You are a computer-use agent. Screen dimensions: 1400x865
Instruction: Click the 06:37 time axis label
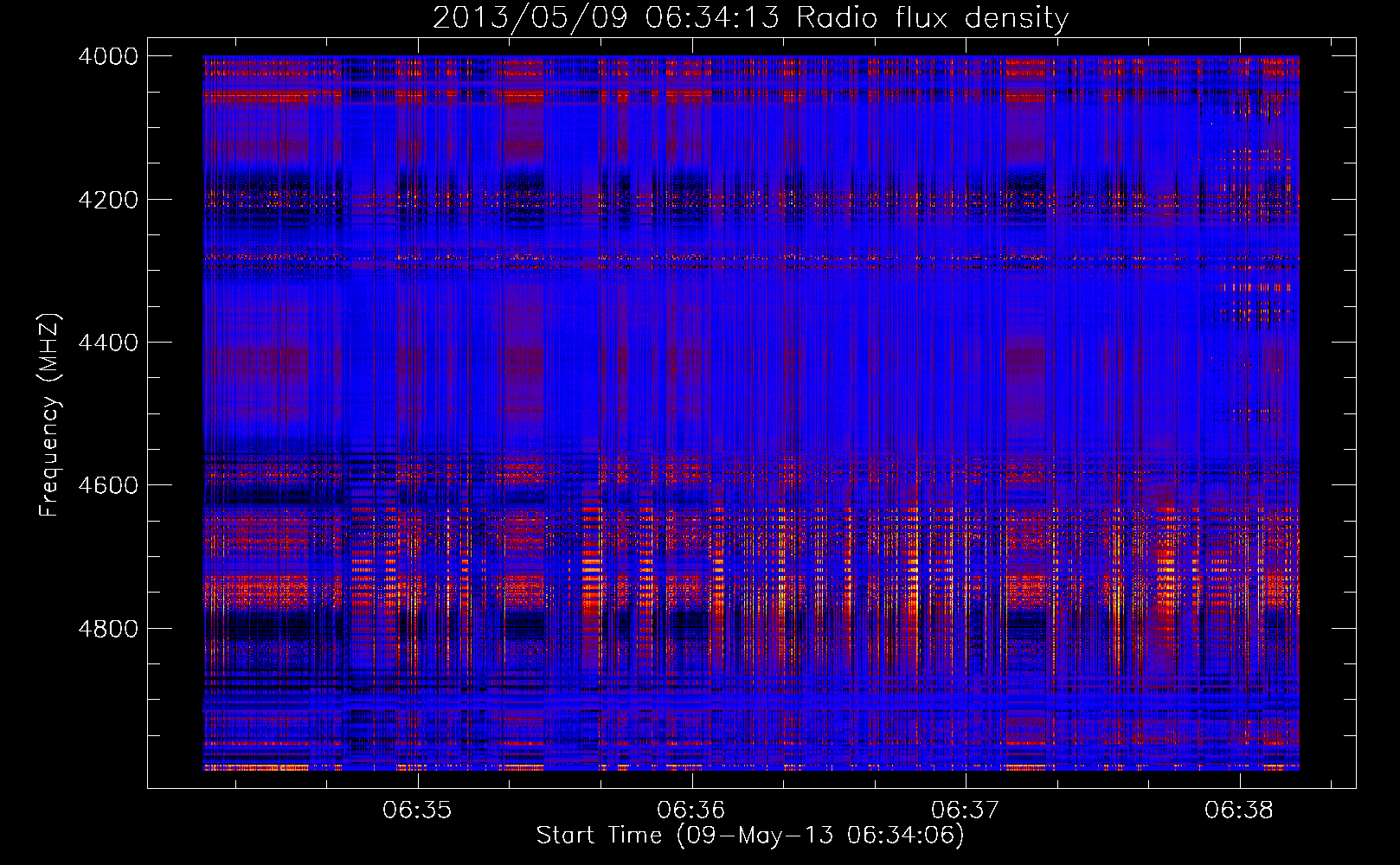965,811
